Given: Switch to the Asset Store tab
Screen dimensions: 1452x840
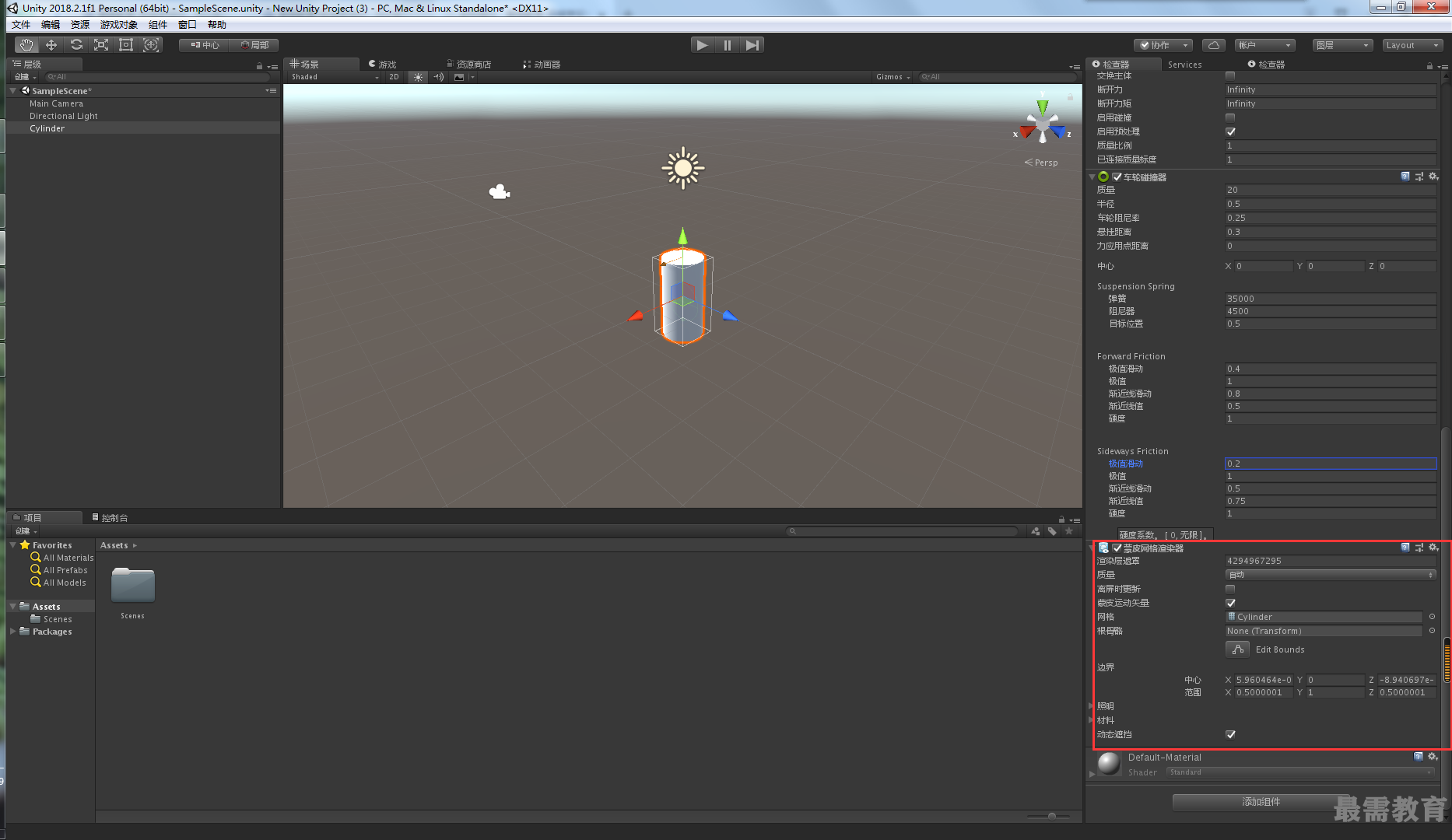Looking at the screenshot, I should coord(469,65).
